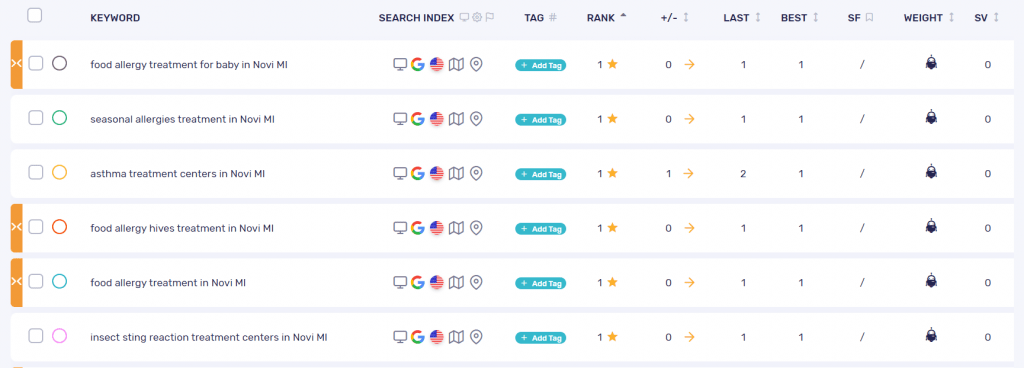This screenshot has height=368, width=1024.
Task: Open keyword 'seasonal allergies treatment in Novi MI'
Action: 182,119
